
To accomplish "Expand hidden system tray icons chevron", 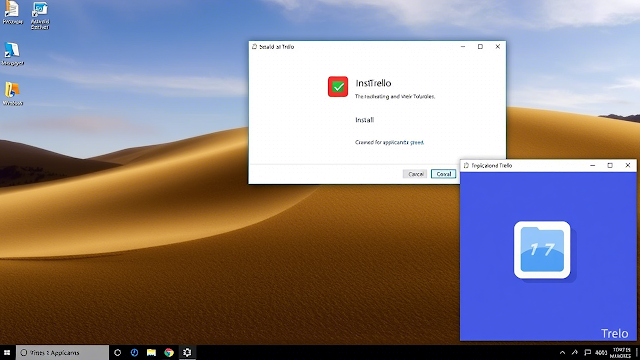I will click(x=562, y=353).
